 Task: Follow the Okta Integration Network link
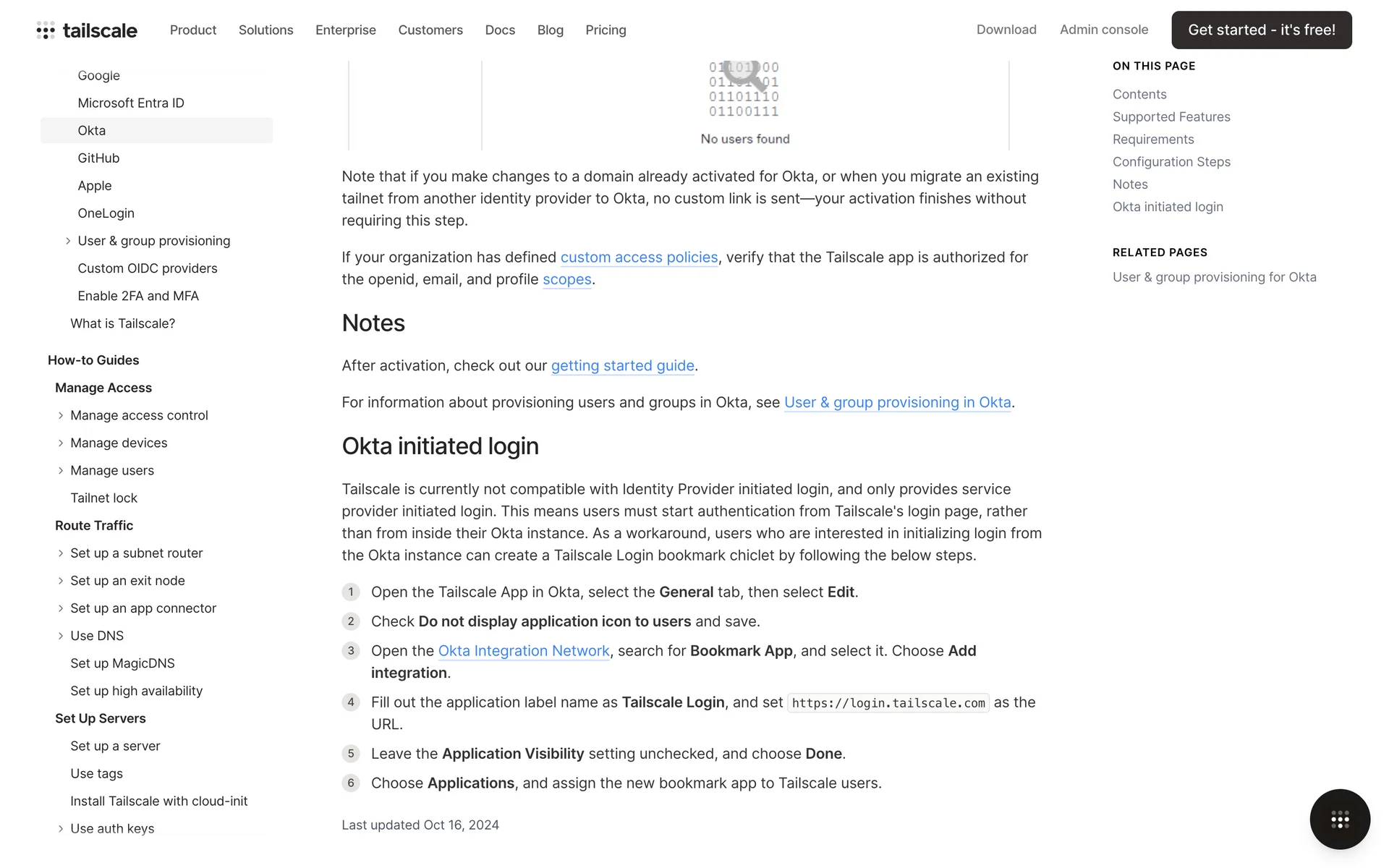point(524,651)
